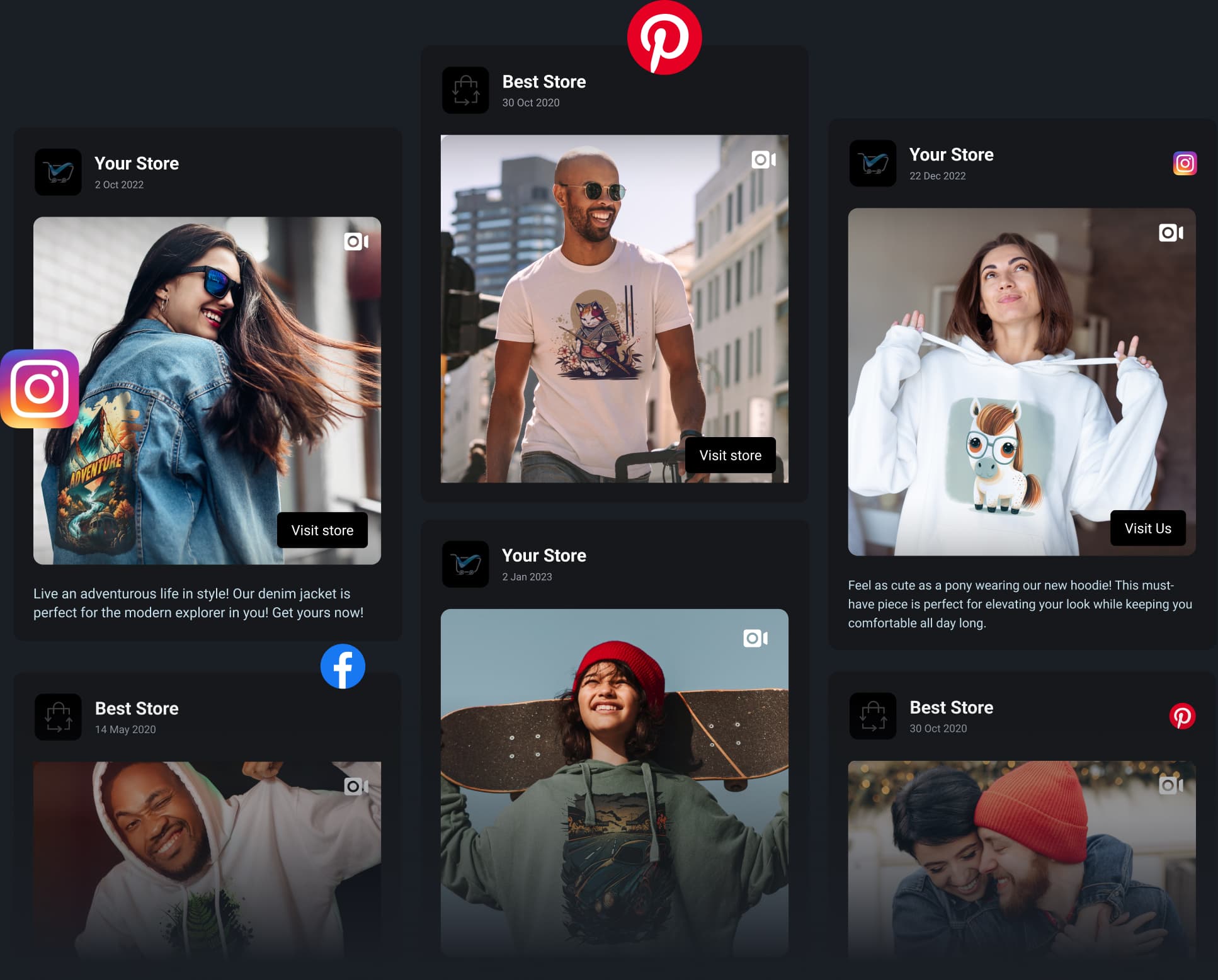Screen dimensions: 1218x980
Task: Click the video icon on the white hoodie man photo
Action: (356, 786)
